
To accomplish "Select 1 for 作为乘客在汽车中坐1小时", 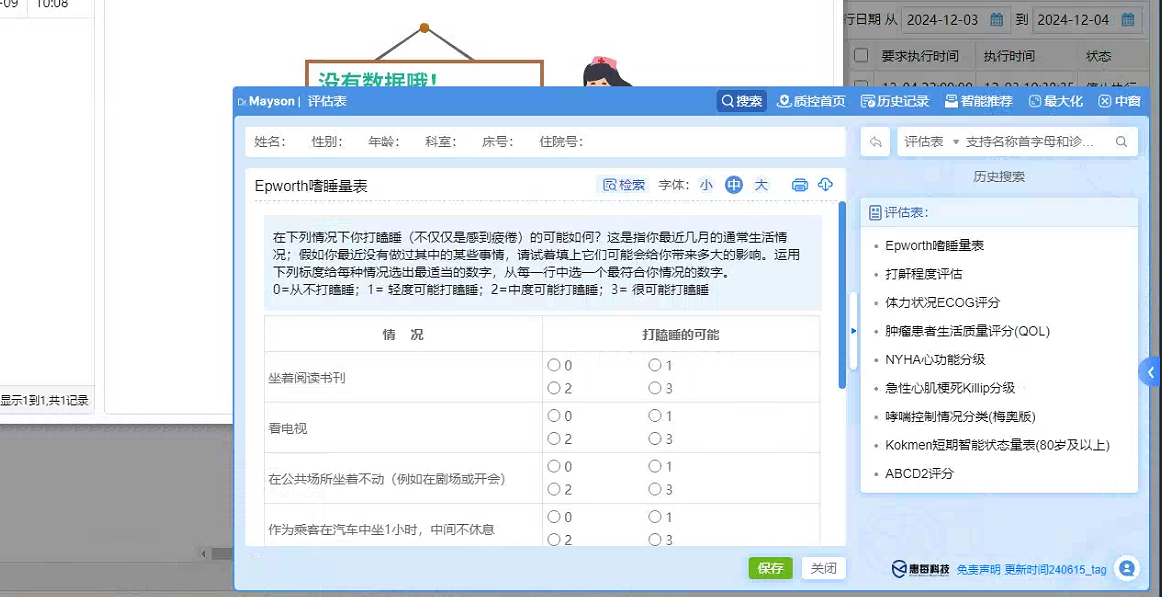I will click(654, 517).
